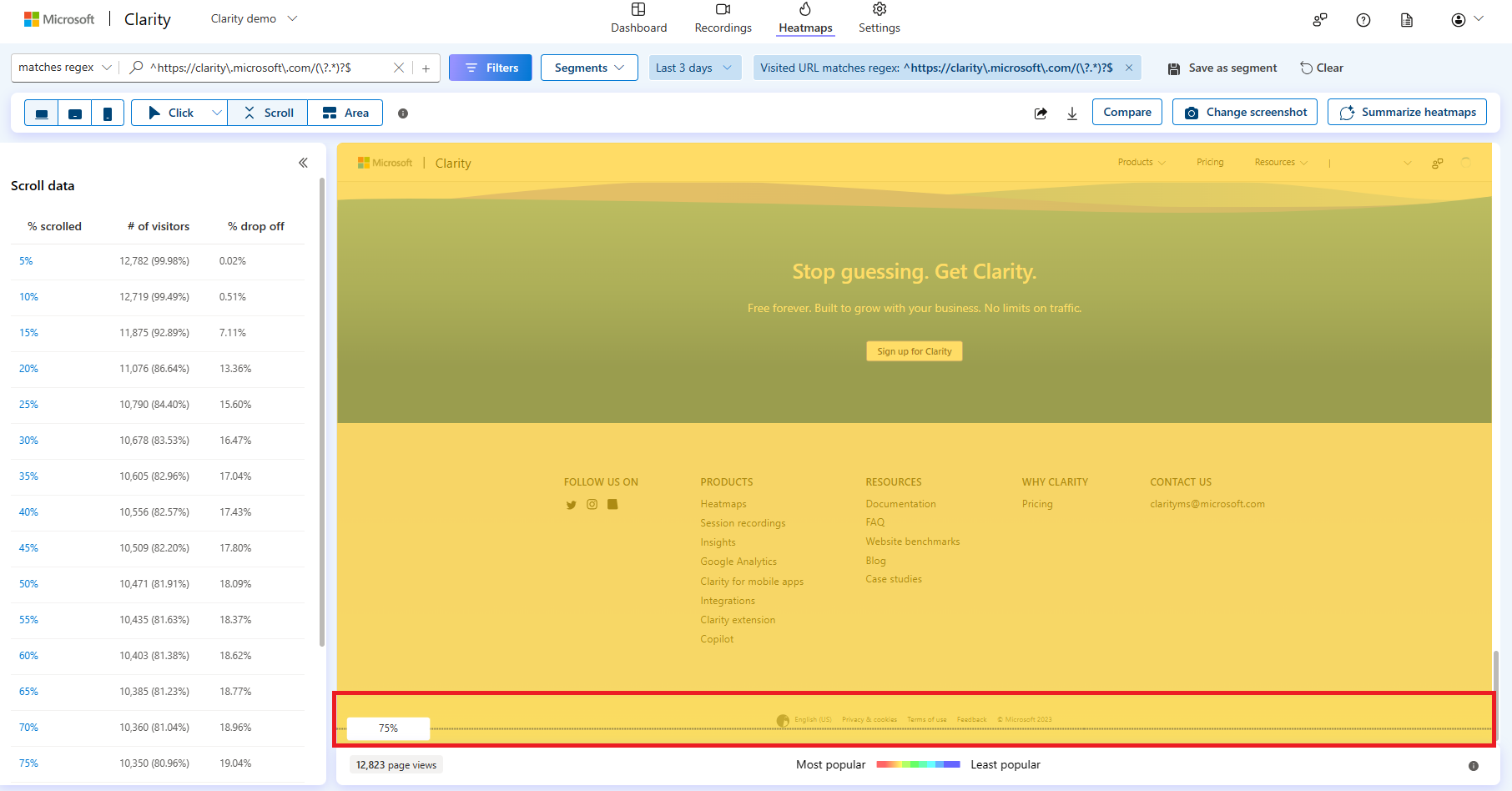Remove the Visited URL regex filter chip
This screenshot has width=1512, height=791.
coord(1129,68)
